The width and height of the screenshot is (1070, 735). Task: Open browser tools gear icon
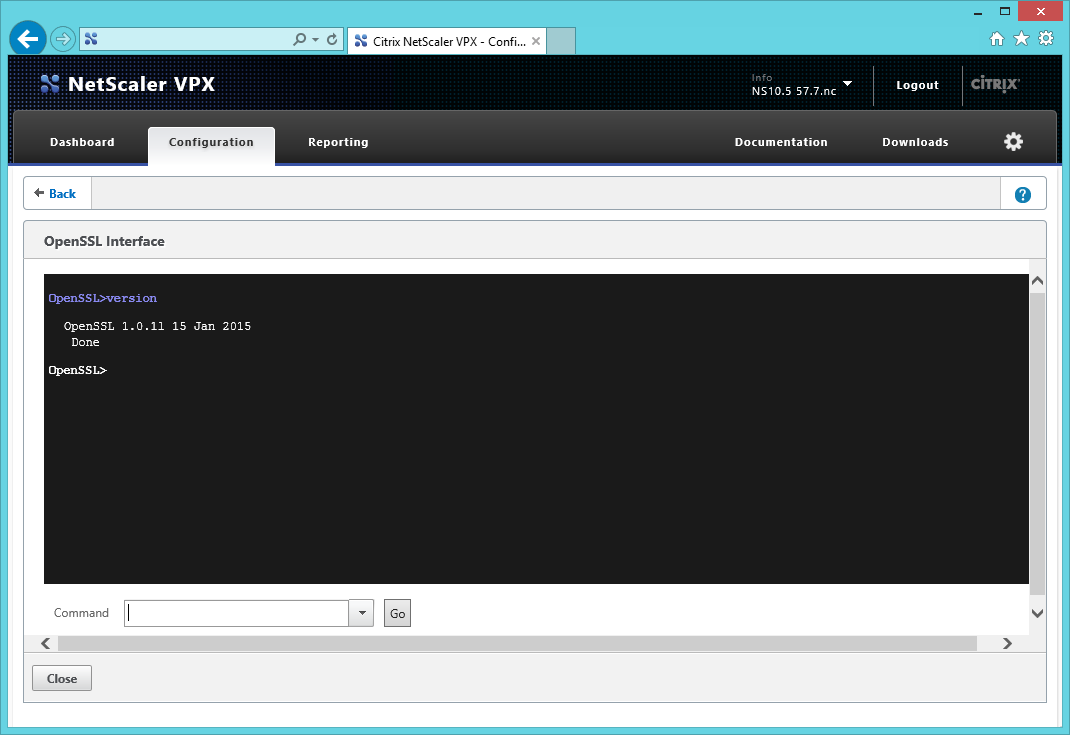[1046, 38]
